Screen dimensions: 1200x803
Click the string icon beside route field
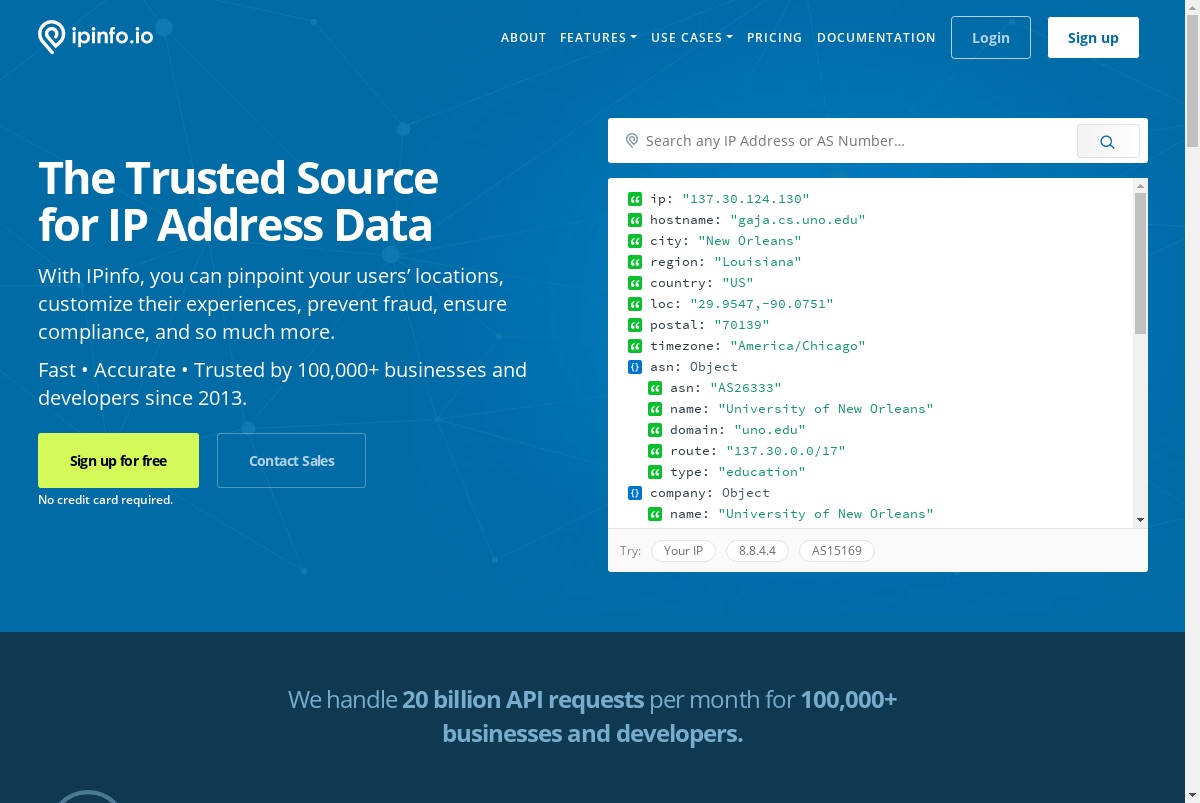click(655, 451)
